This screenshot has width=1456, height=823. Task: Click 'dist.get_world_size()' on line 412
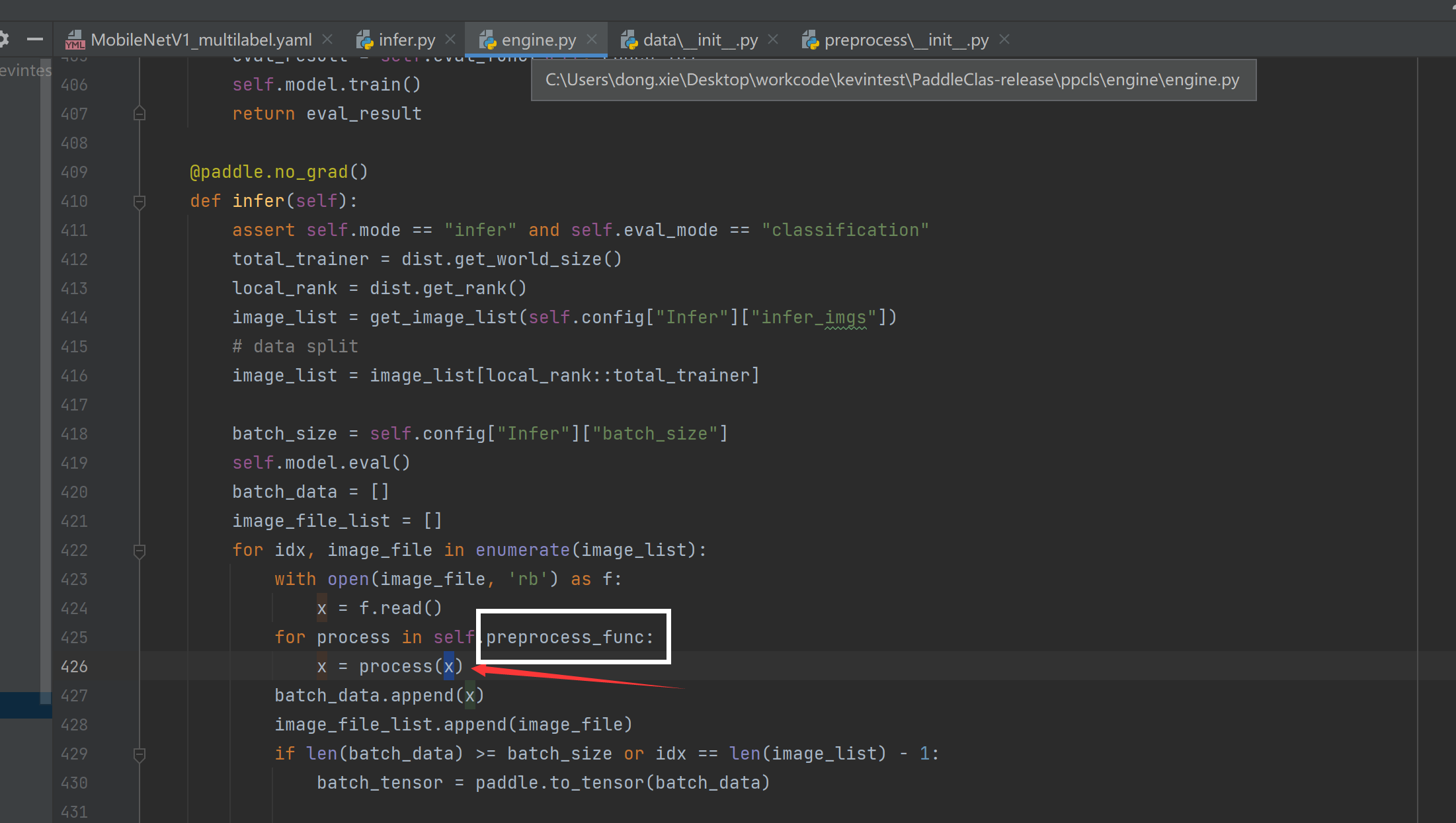(x=512, y=259)
